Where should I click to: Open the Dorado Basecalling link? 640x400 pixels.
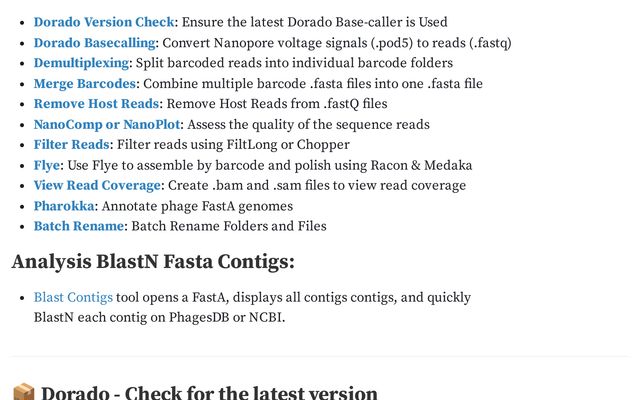(x=94, y=42)
